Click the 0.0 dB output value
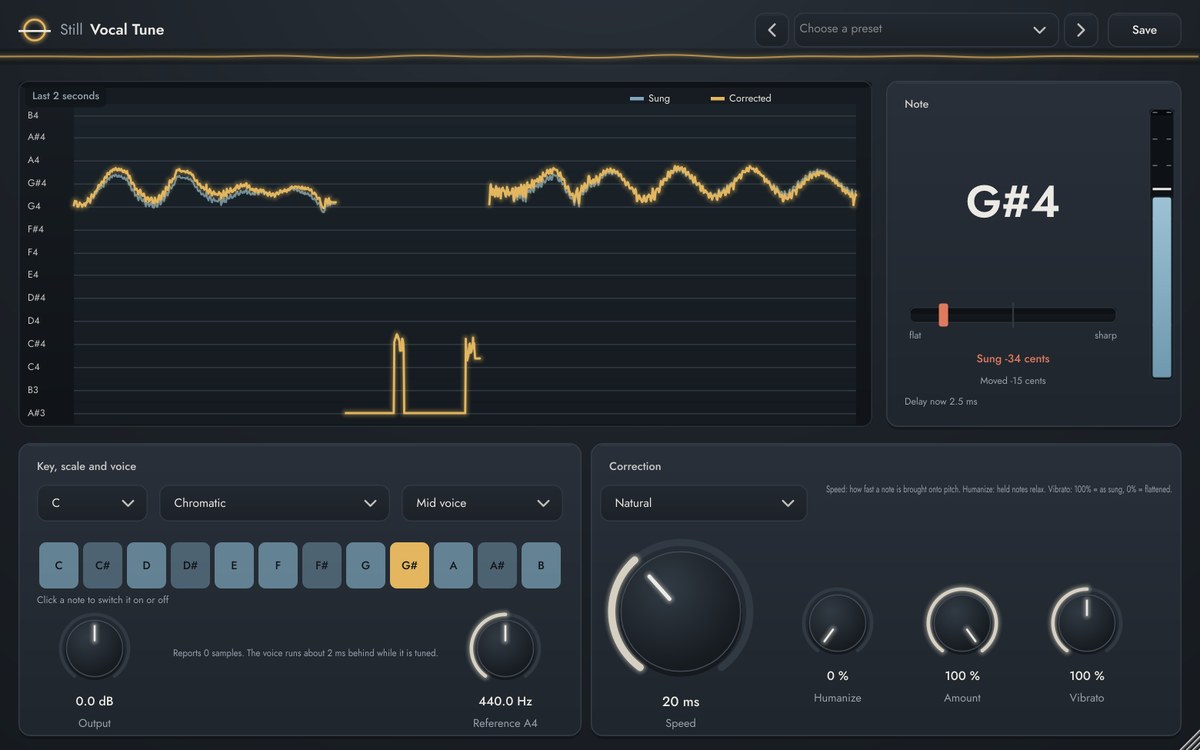1200x750 pixels. coord(94,702)
